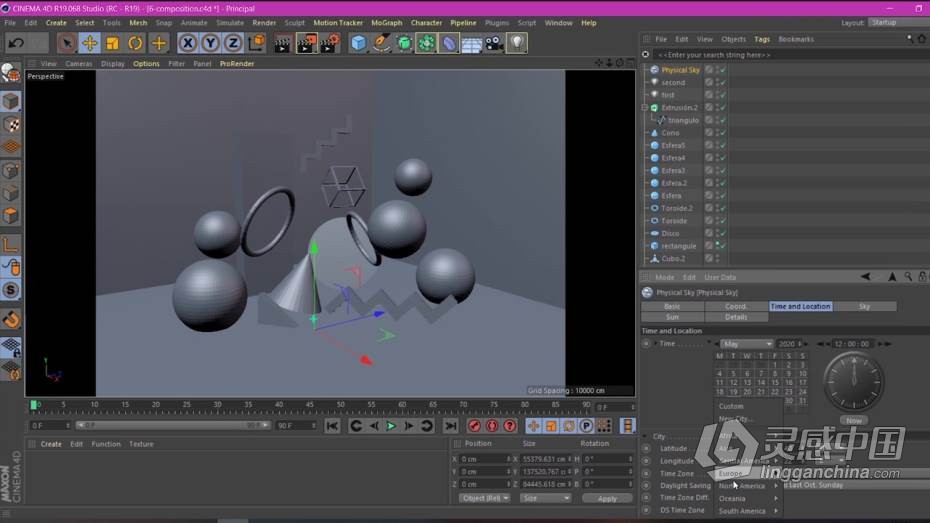
Task: Play the animation forward
Action: [391, 426]
